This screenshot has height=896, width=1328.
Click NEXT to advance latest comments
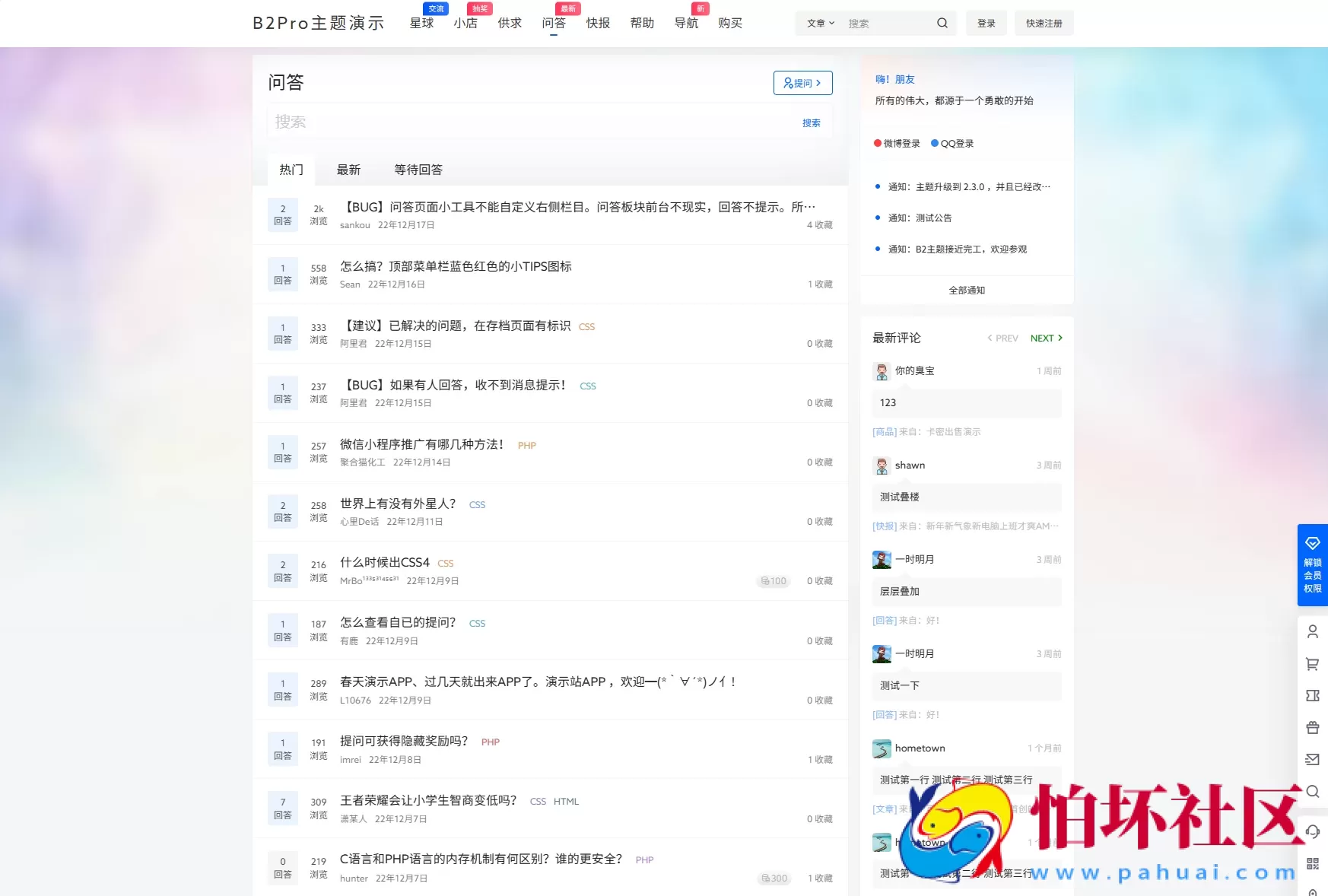pyautogui.click(x=1046, y=338)
